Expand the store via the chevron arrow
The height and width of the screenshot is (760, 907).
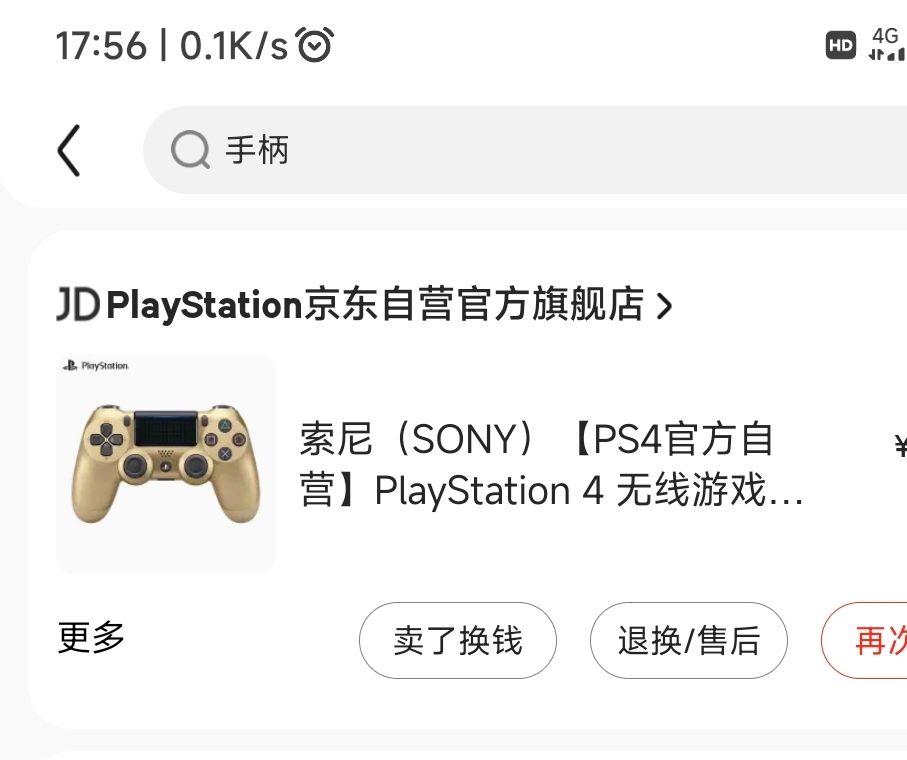pos(663,306)
